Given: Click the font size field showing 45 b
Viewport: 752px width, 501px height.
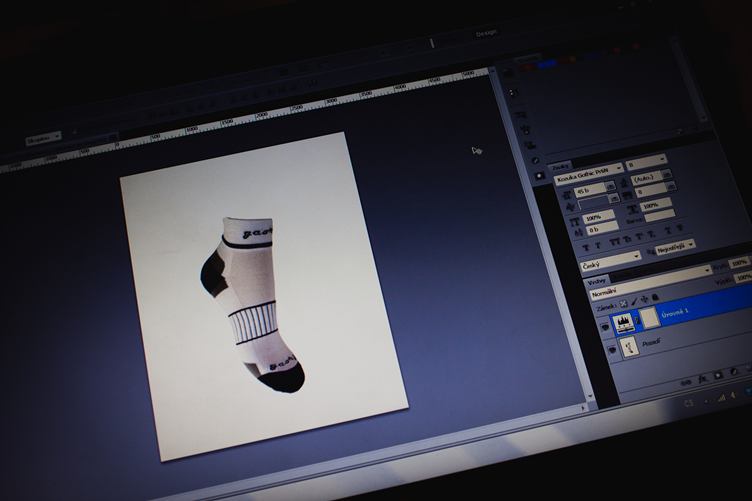Looking at the screenshot, I should pos(590,190).
